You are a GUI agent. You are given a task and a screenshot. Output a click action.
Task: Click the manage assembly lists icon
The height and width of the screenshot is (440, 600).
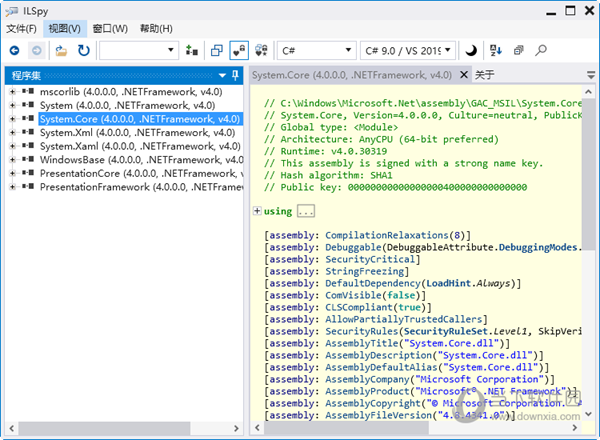coord(191,51)
